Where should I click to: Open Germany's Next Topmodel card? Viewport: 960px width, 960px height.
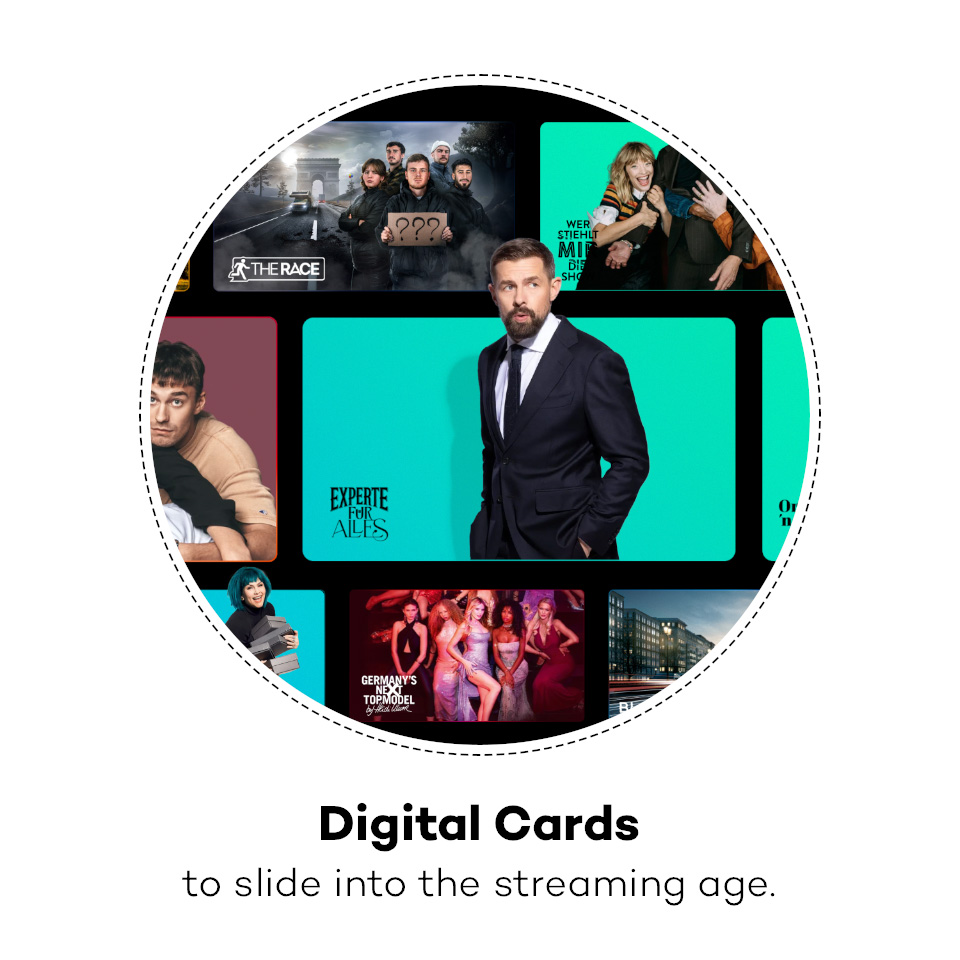pyautogui.click(x=467, y=655)
